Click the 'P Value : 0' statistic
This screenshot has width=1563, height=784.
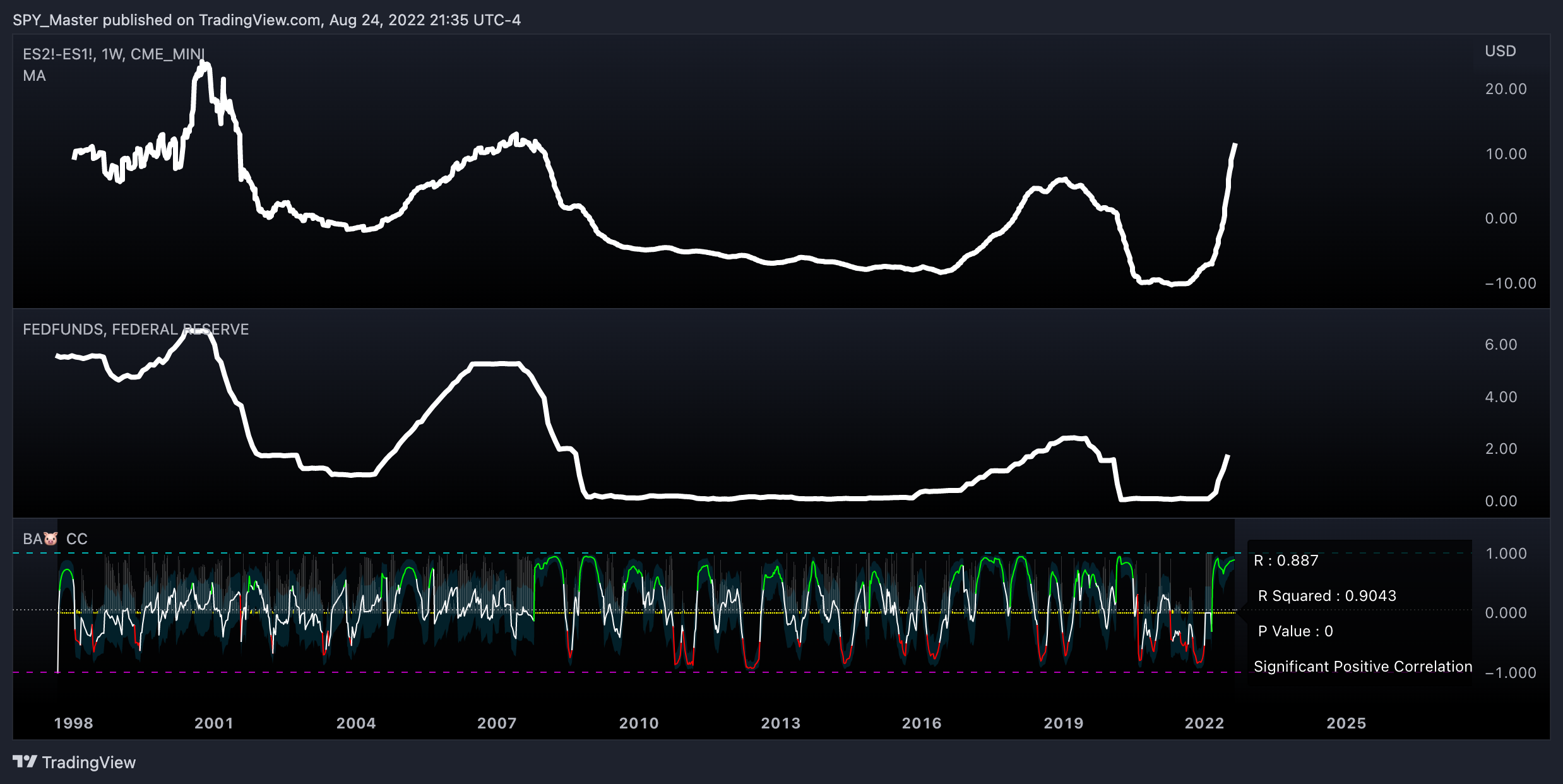click(1295, 631)
